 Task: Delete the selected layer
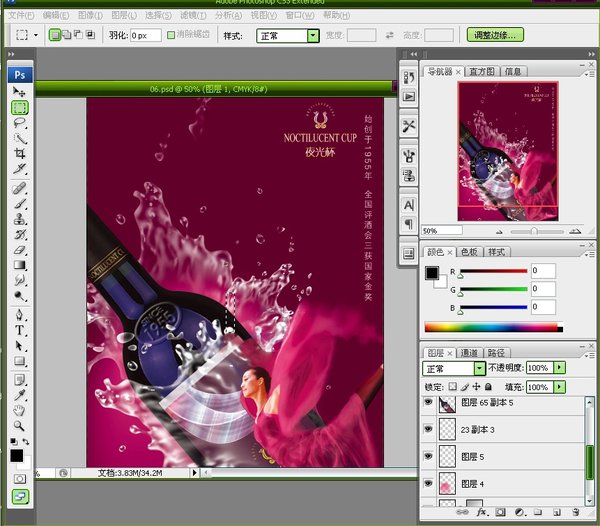click(576, 512)
